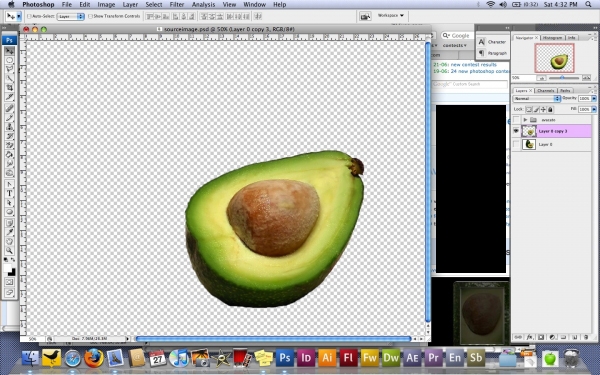Select the Magic Wand tool
The width and height of the screenshot is (600, 375).
point(10,78)
